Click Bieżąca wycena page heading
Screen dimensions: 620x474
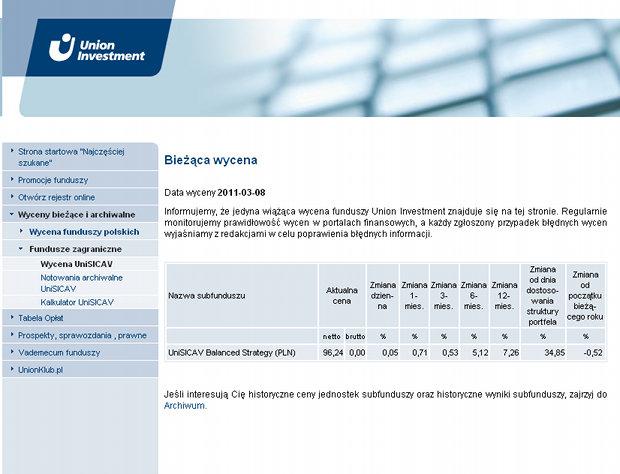211,160
